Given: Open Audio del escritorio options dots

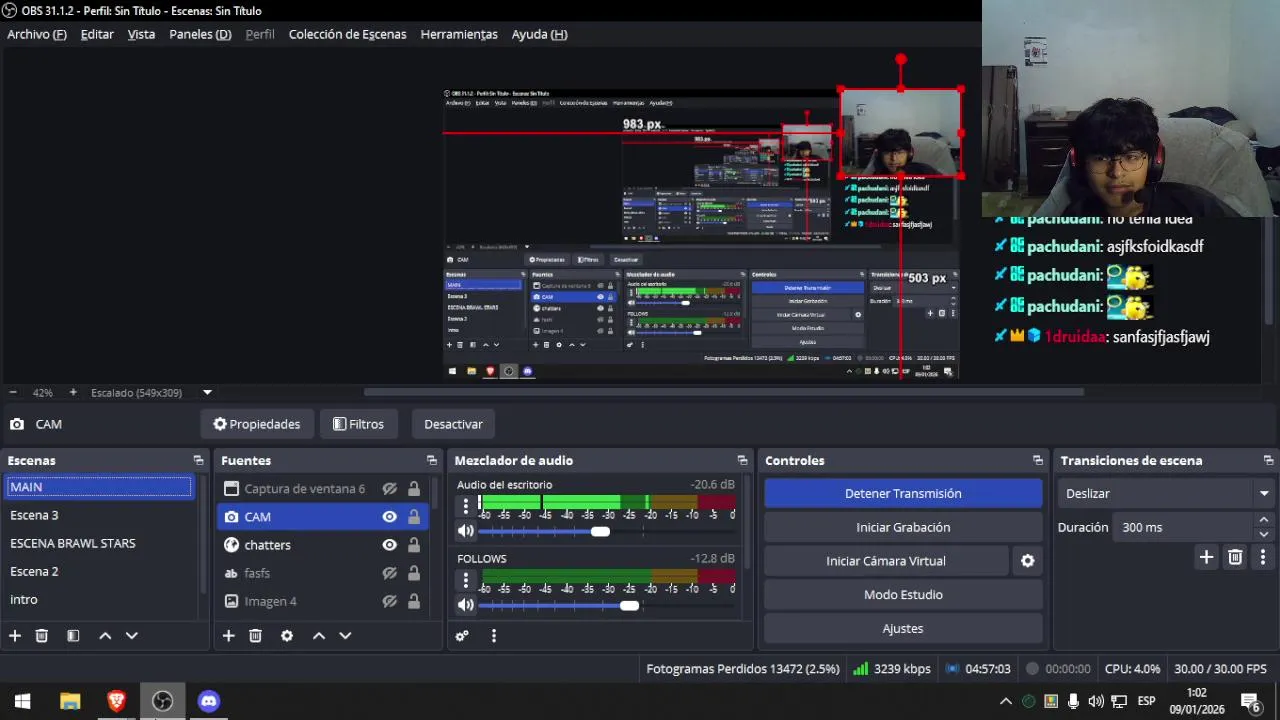Looking at the screenshot, I should coord(465,506).
